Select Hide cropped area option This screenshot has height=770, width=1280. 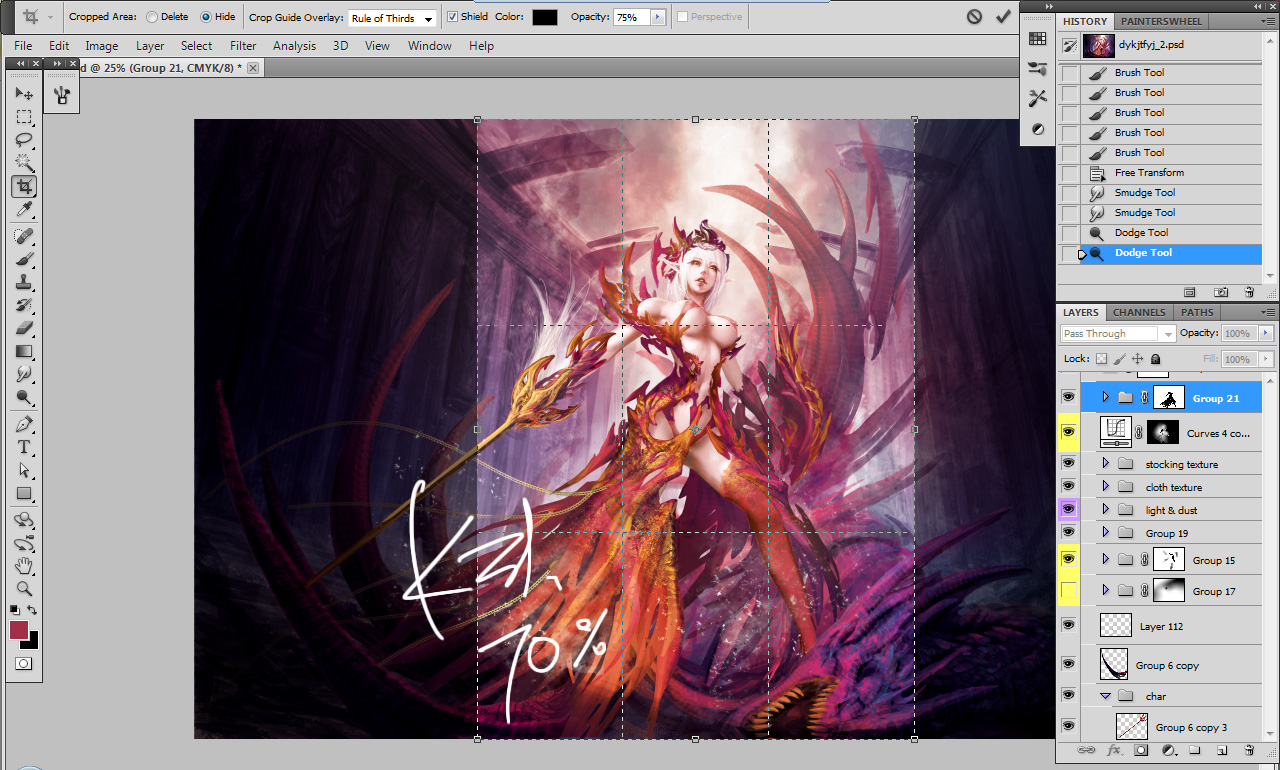click(x=206, y=17)
